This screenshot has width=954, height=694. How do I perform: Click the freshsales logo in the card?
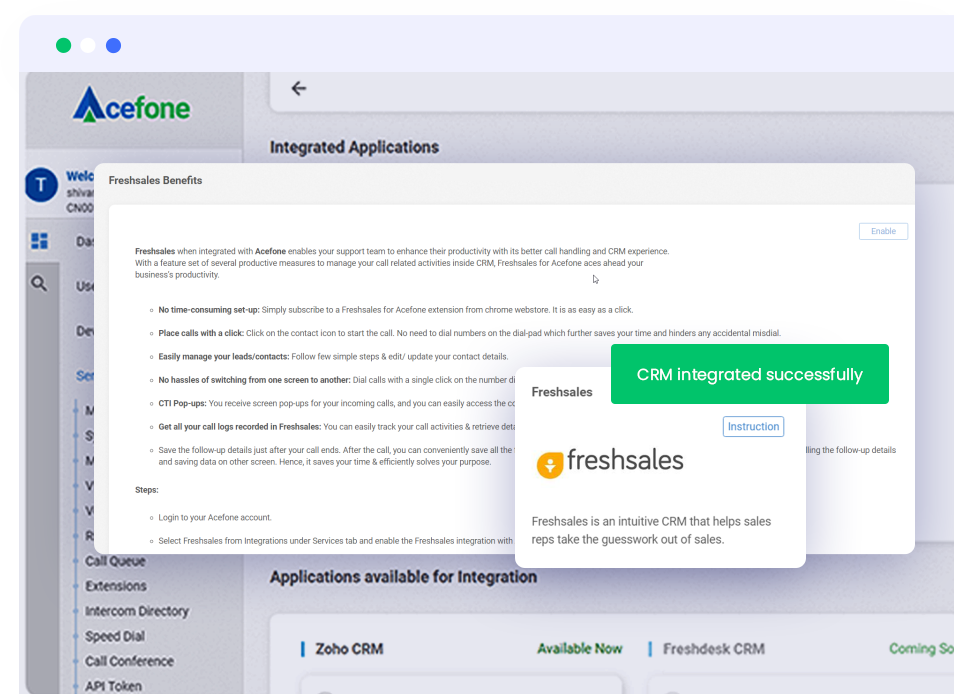coord(610,462)
